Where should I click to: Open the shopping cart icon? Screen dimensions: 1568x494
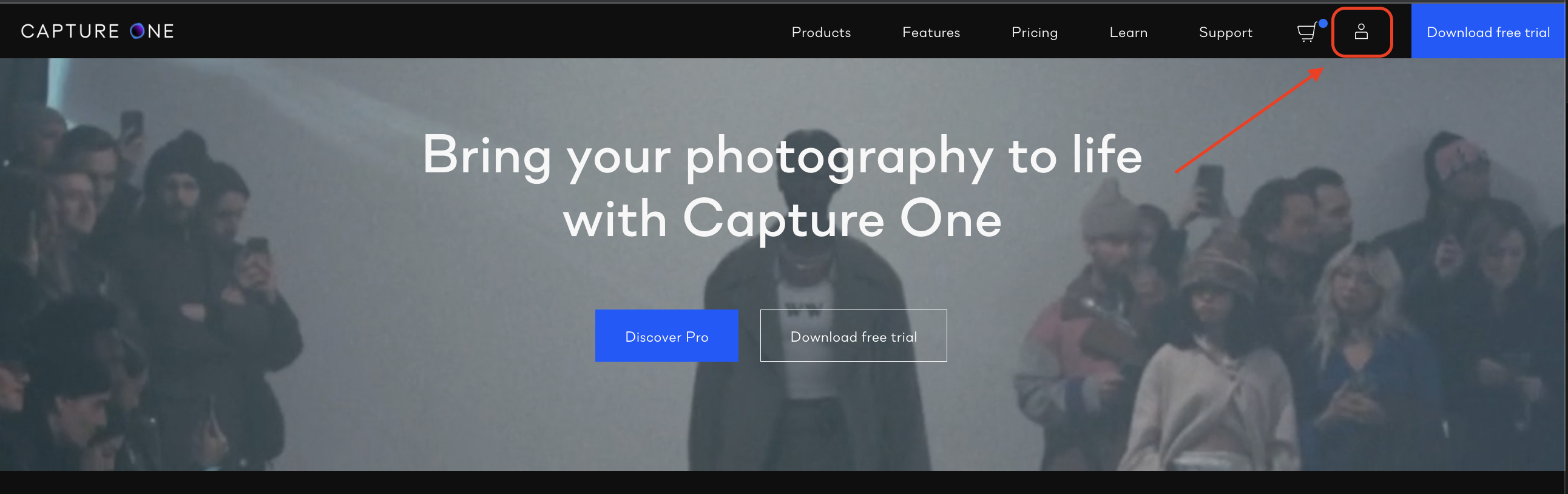(x=1308, y=32)
